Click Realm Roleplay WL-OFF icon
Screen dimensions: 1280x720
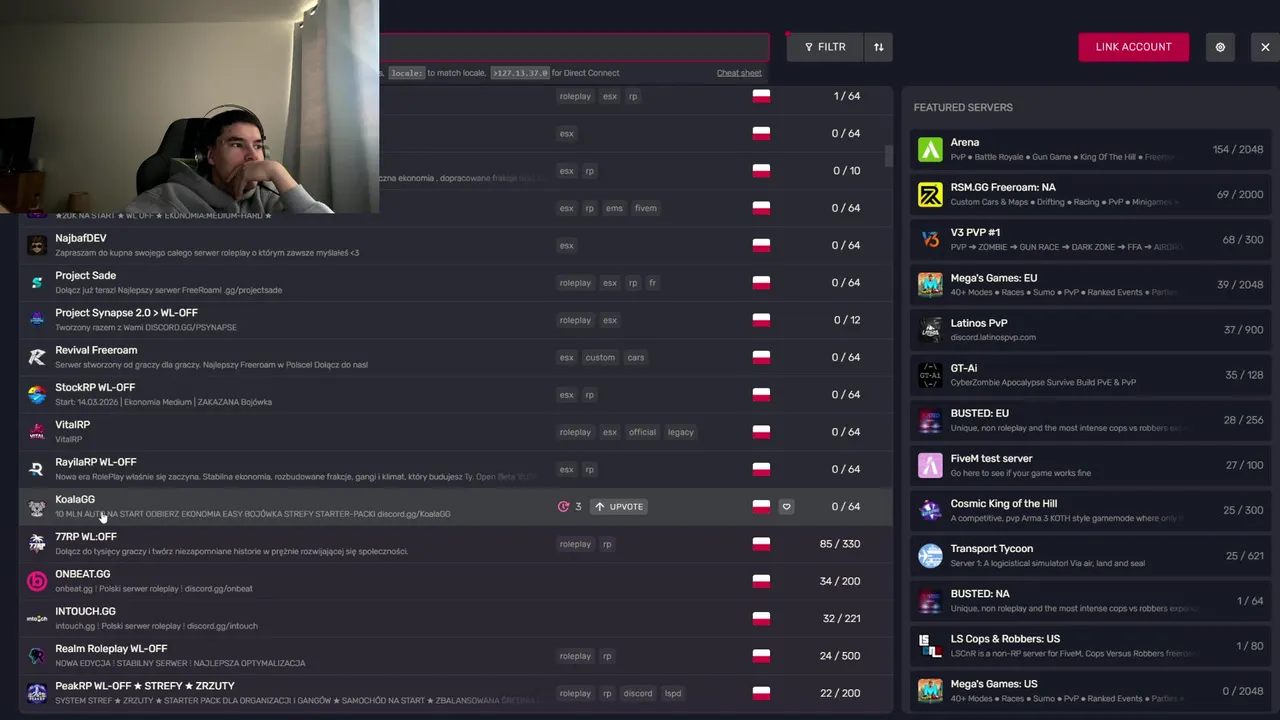pos(37,656)
